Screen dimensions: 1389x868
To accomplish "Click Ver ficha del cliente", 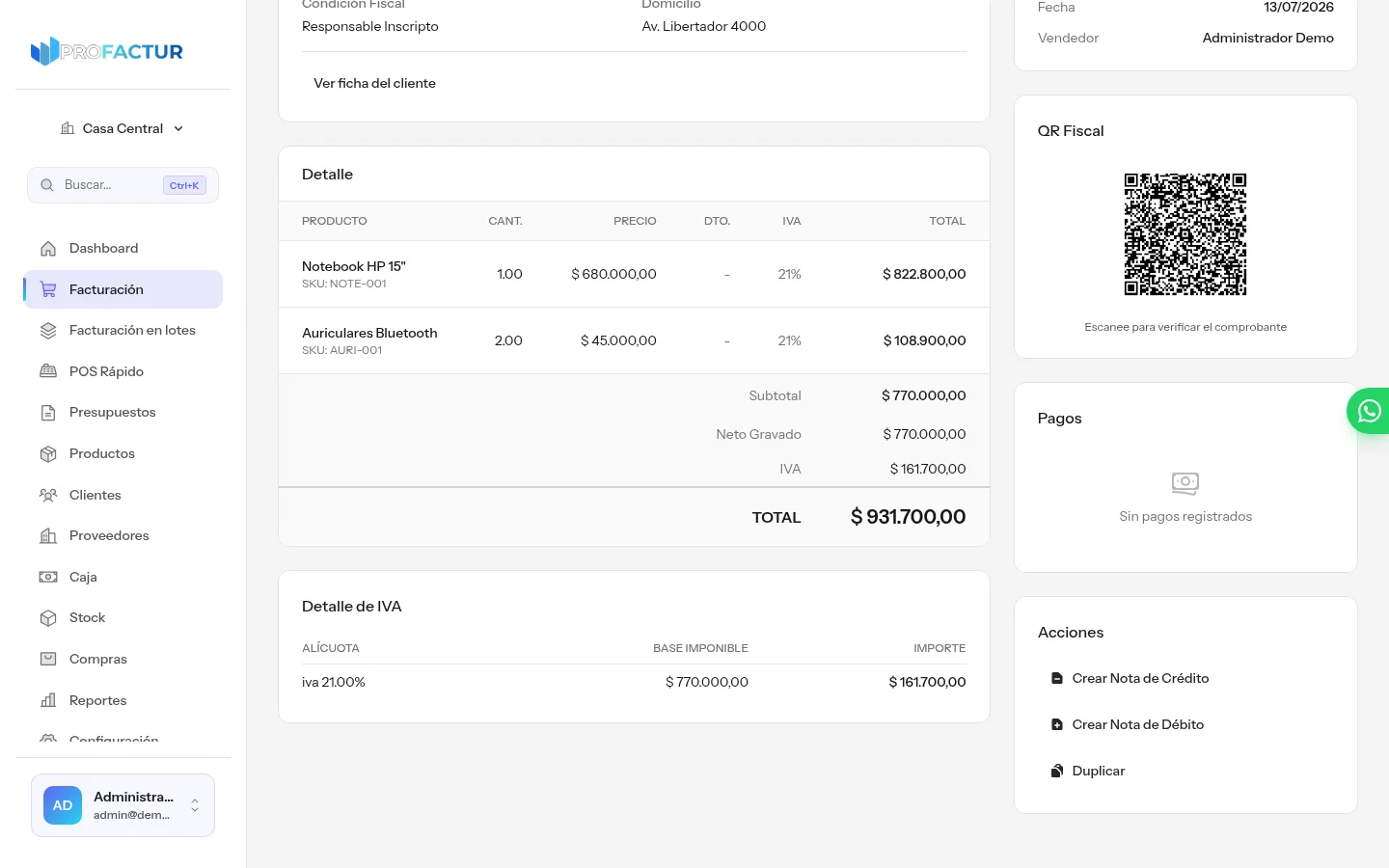I will (x=374, y=83).
